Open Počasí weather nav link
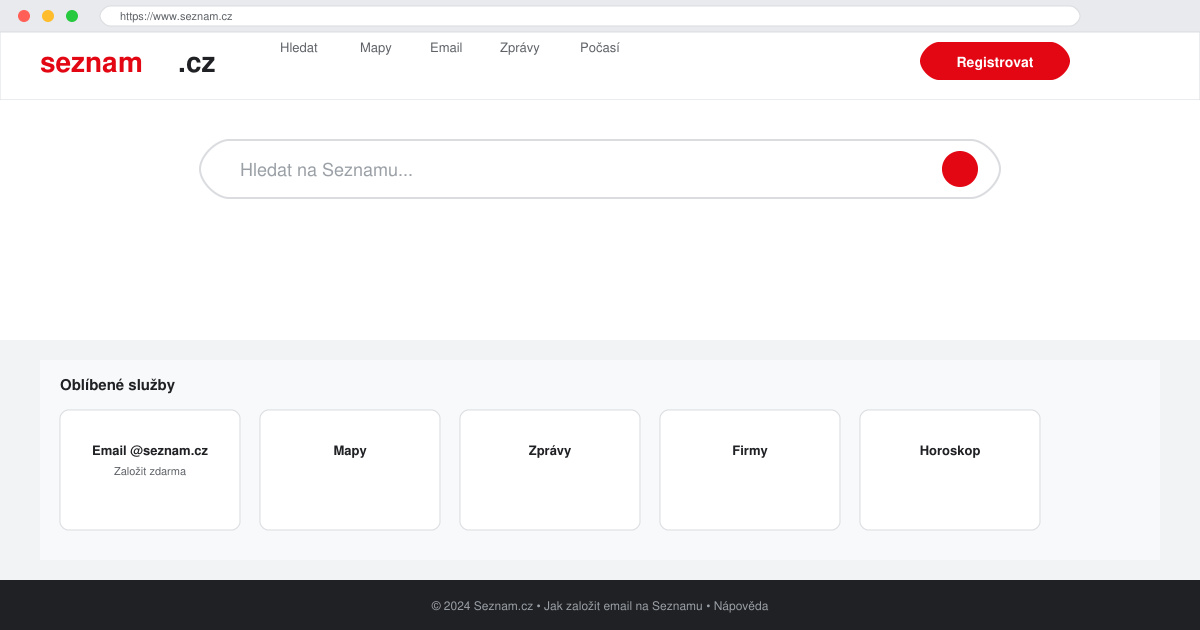 point(600,48)
